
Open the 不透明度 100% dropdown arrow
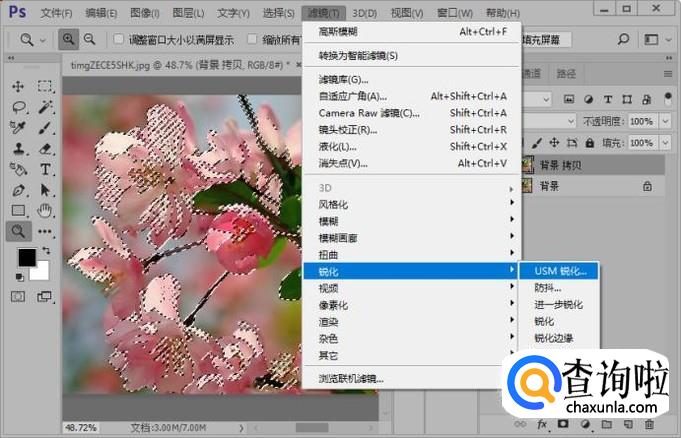tap(665, 121)
